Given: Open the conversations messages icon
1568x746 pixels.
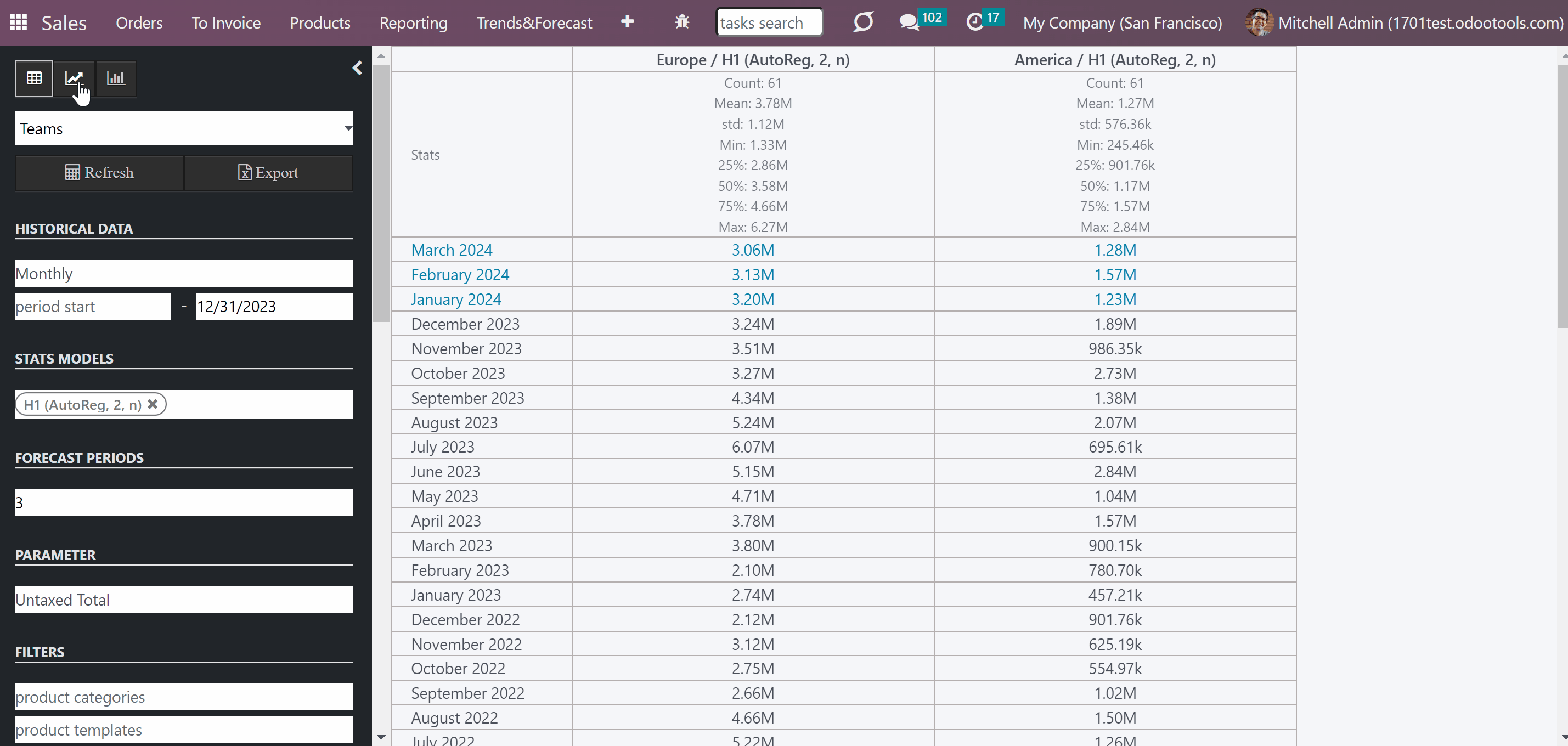Looking at the screenshot, I should 909,22.
